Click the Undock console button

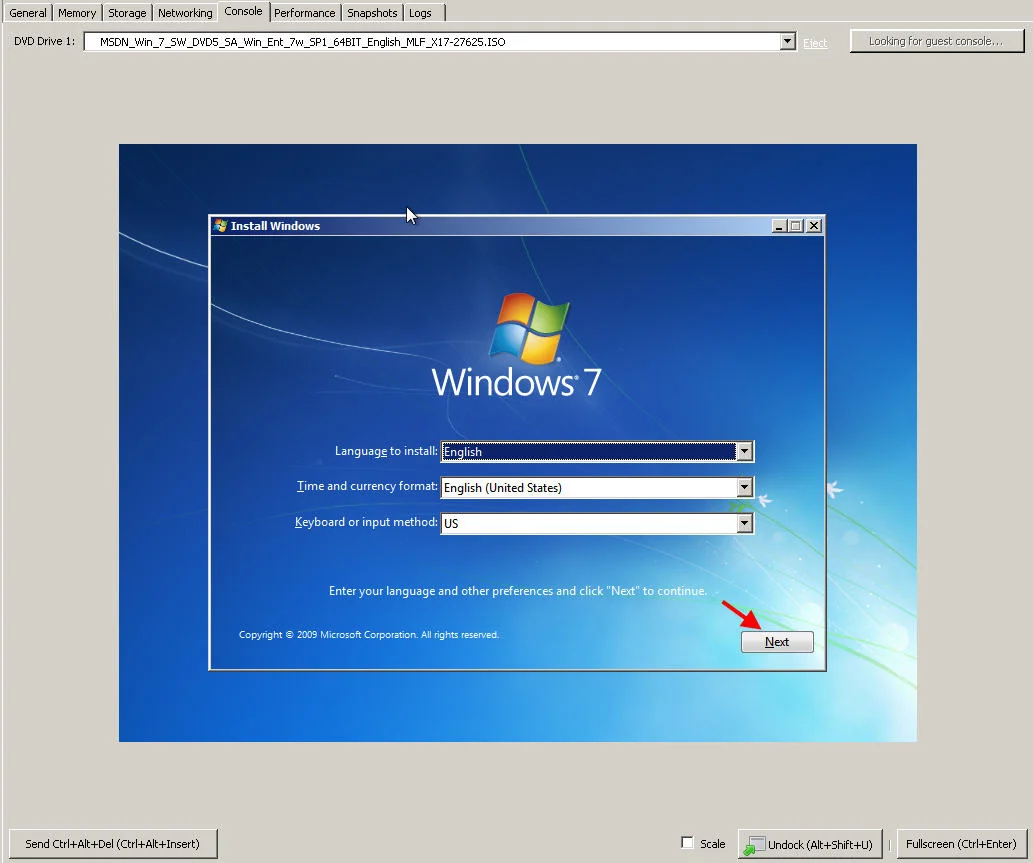tap(810, 844)
